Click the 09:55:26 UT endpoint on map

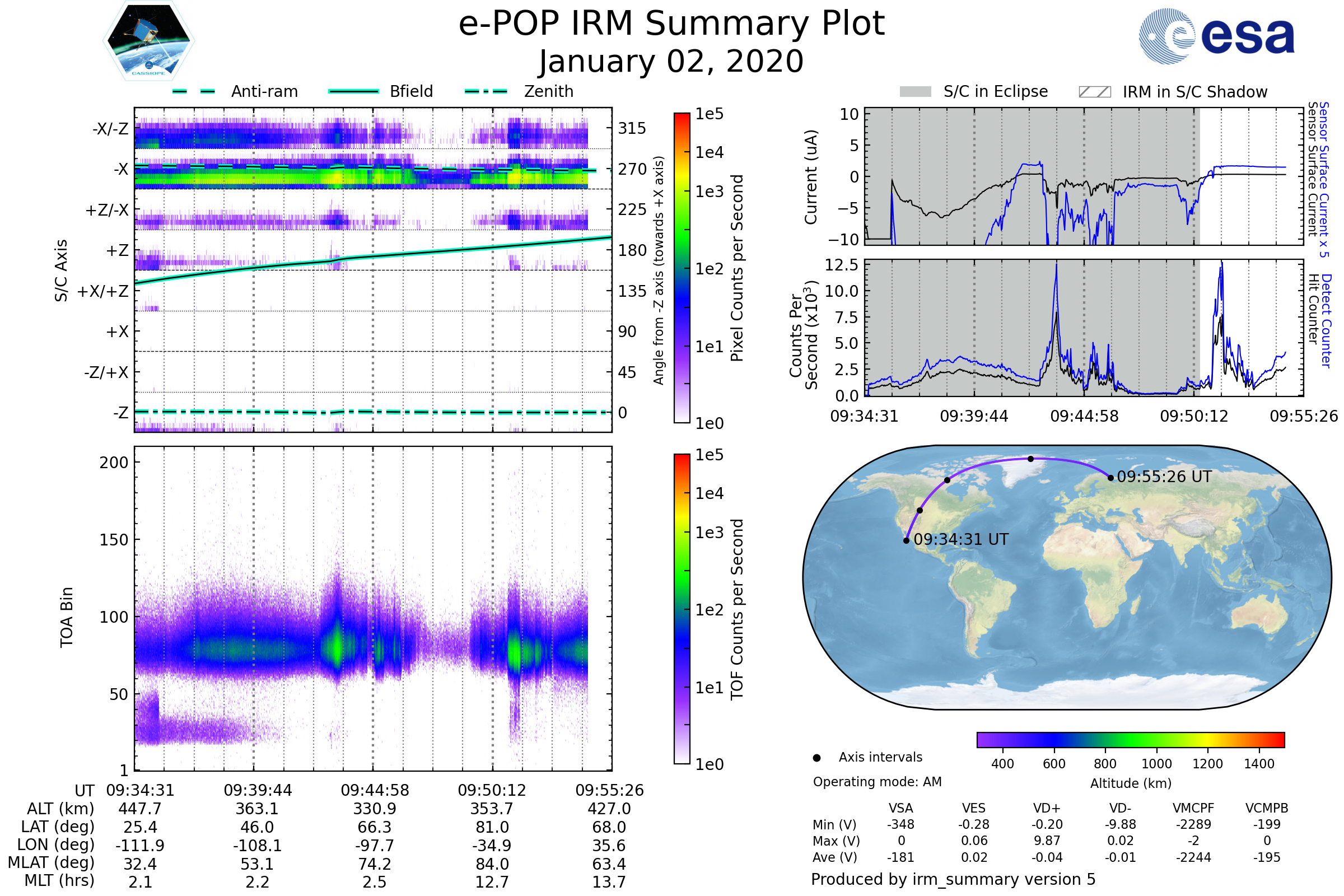pyautogui.click(x=1110, y=478)
